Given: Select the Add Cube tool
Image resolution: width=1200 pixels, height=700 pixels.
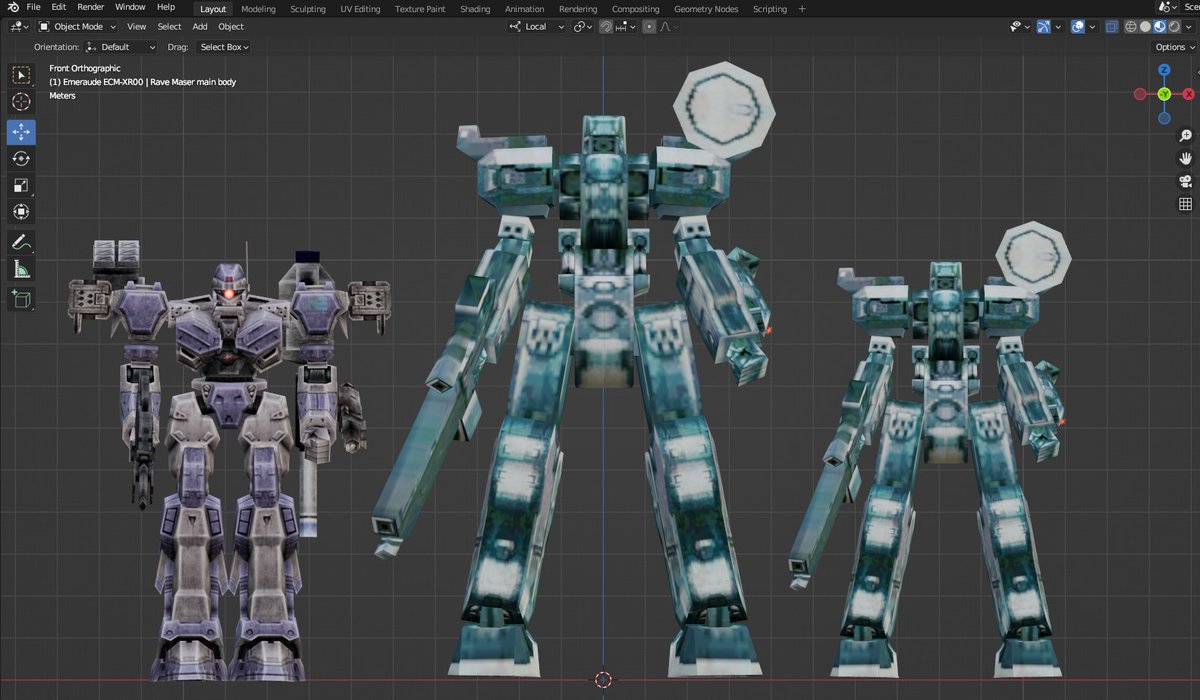Looking at the screenshot, I should point(21,298).
